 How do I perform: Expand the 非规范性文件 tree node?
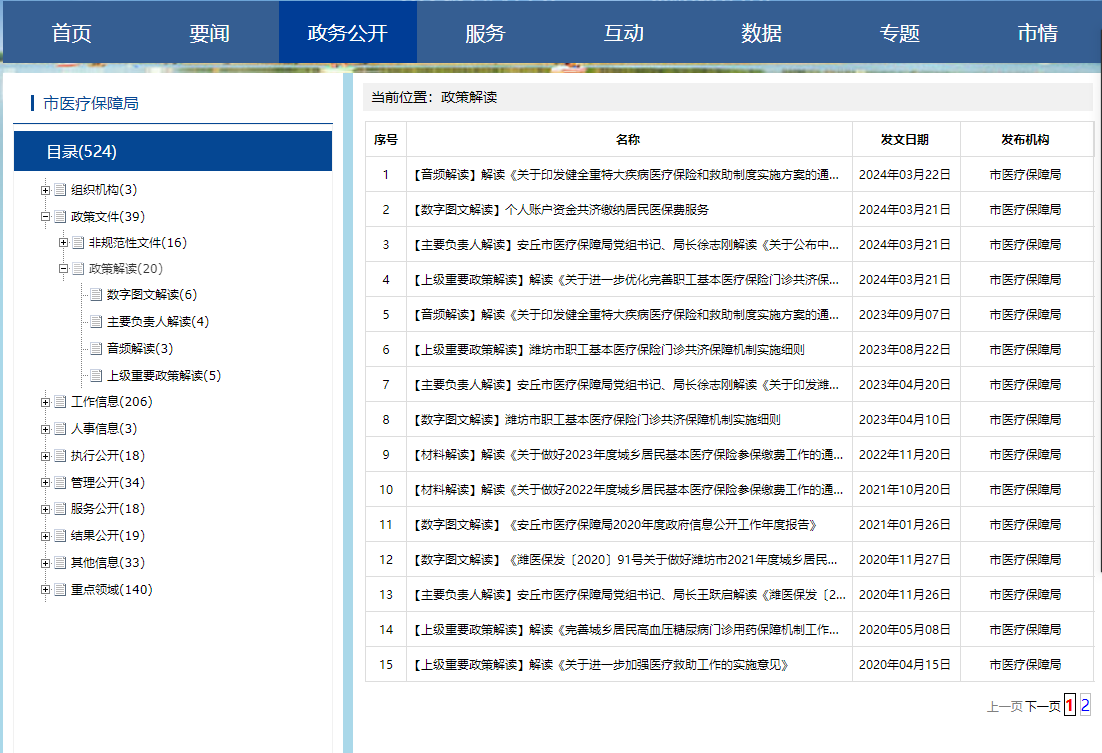pyautogui.click(x=63, y=243)
